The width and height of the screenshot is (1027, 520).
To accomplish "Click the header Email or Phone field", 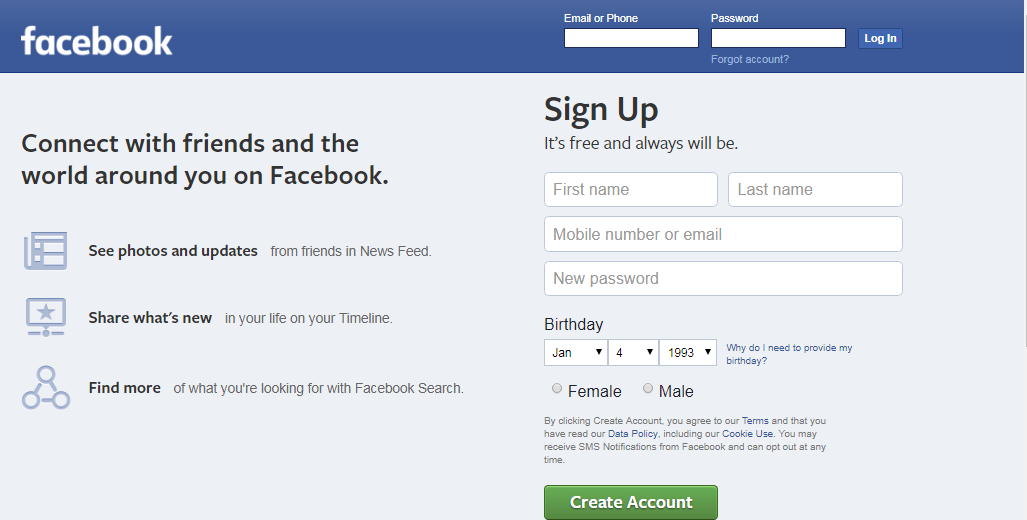I will 630,38.
